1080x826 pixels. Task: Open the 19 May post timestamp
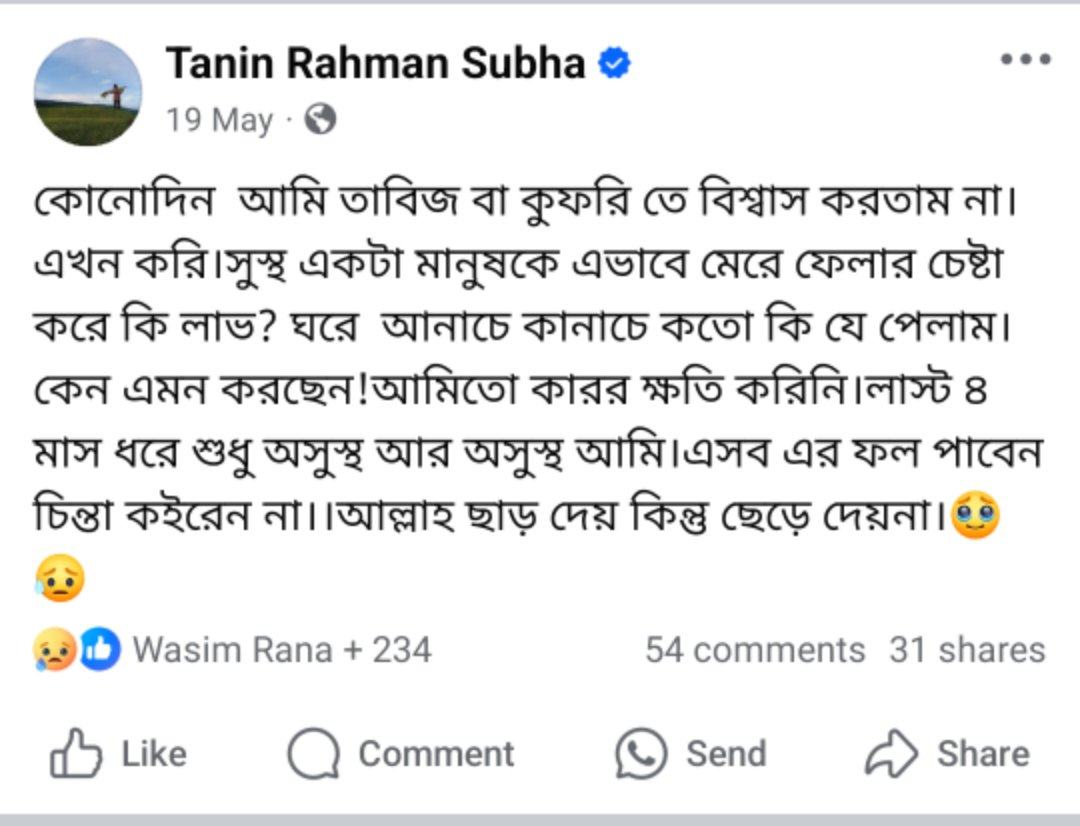tap(219, 120)
